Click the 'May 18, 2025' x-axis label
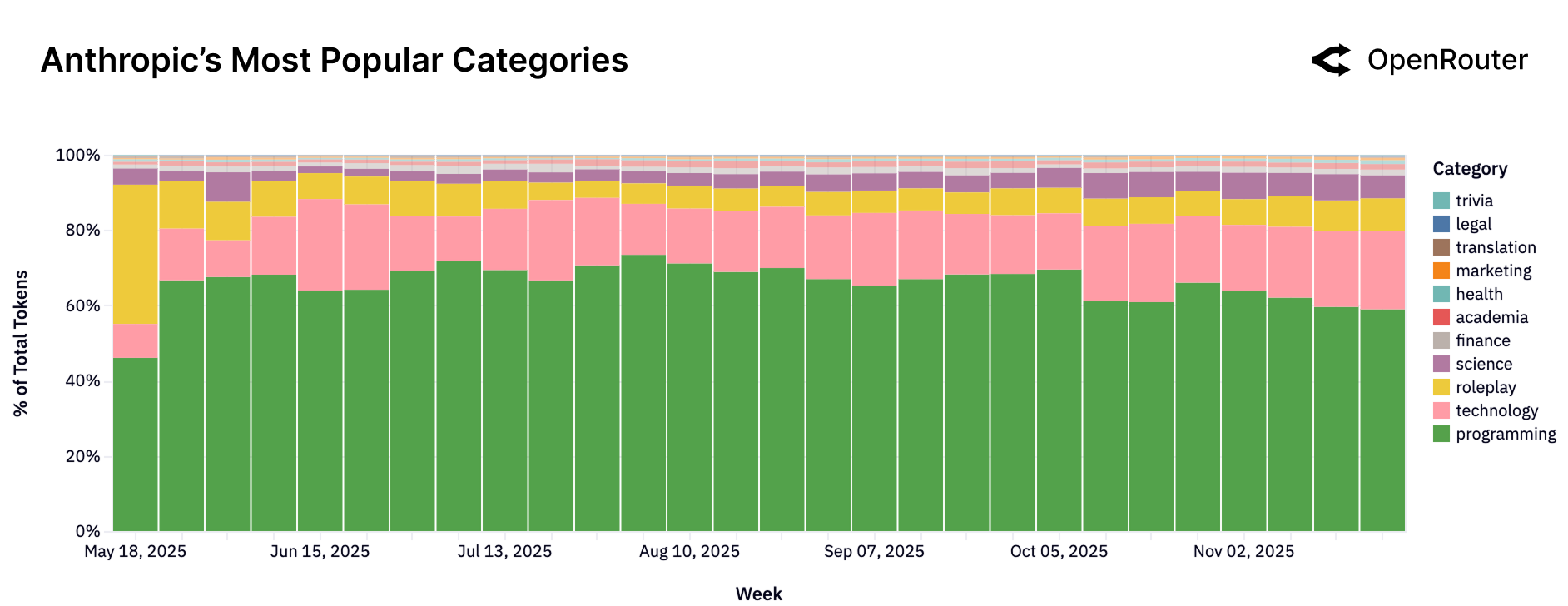This screenshot has height=606, width=1568. [x=136, y=552]
